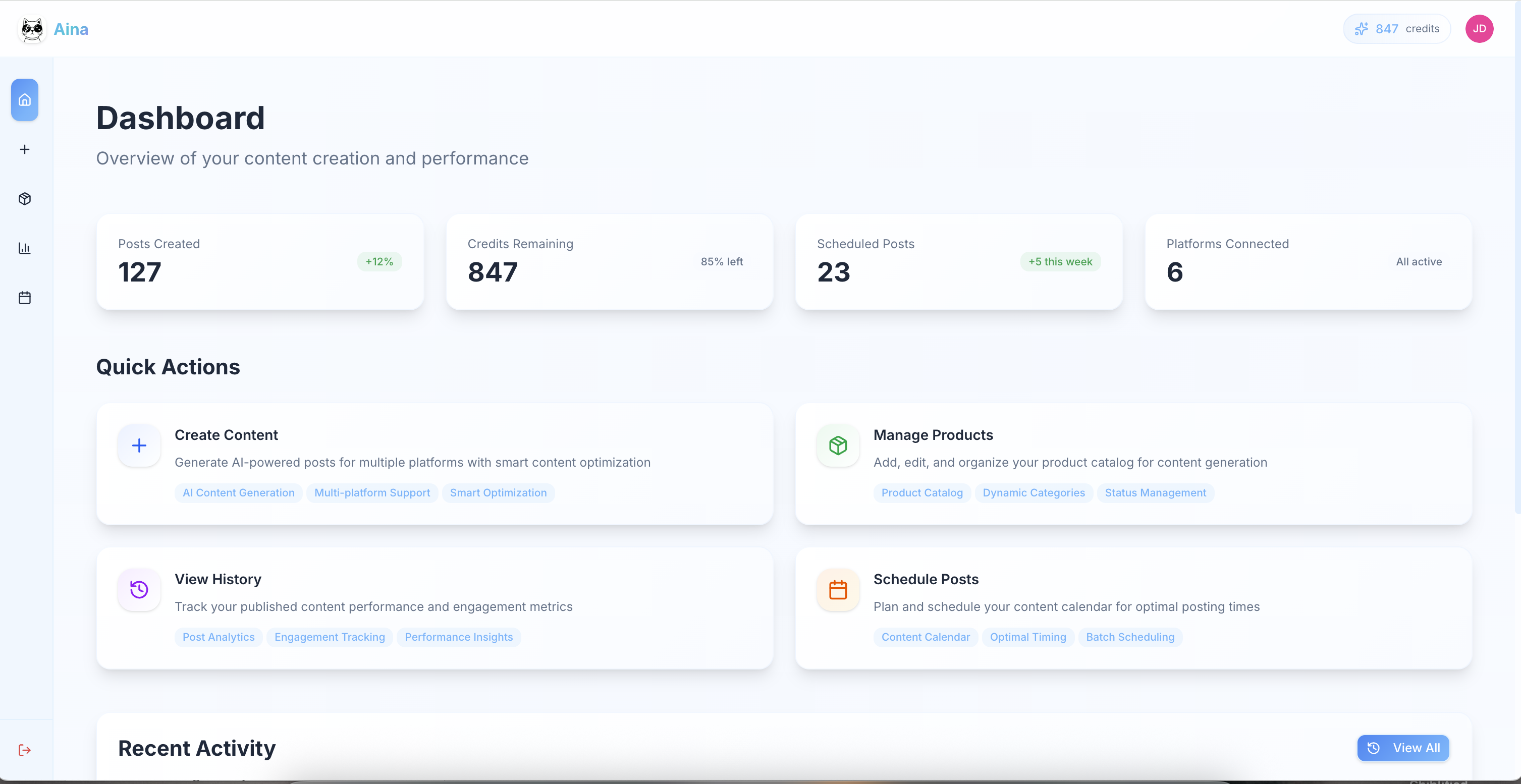Open analytics bar chart sidebar icon
The height and width of the screenshot is (784, 1521).
pos(24,249)
